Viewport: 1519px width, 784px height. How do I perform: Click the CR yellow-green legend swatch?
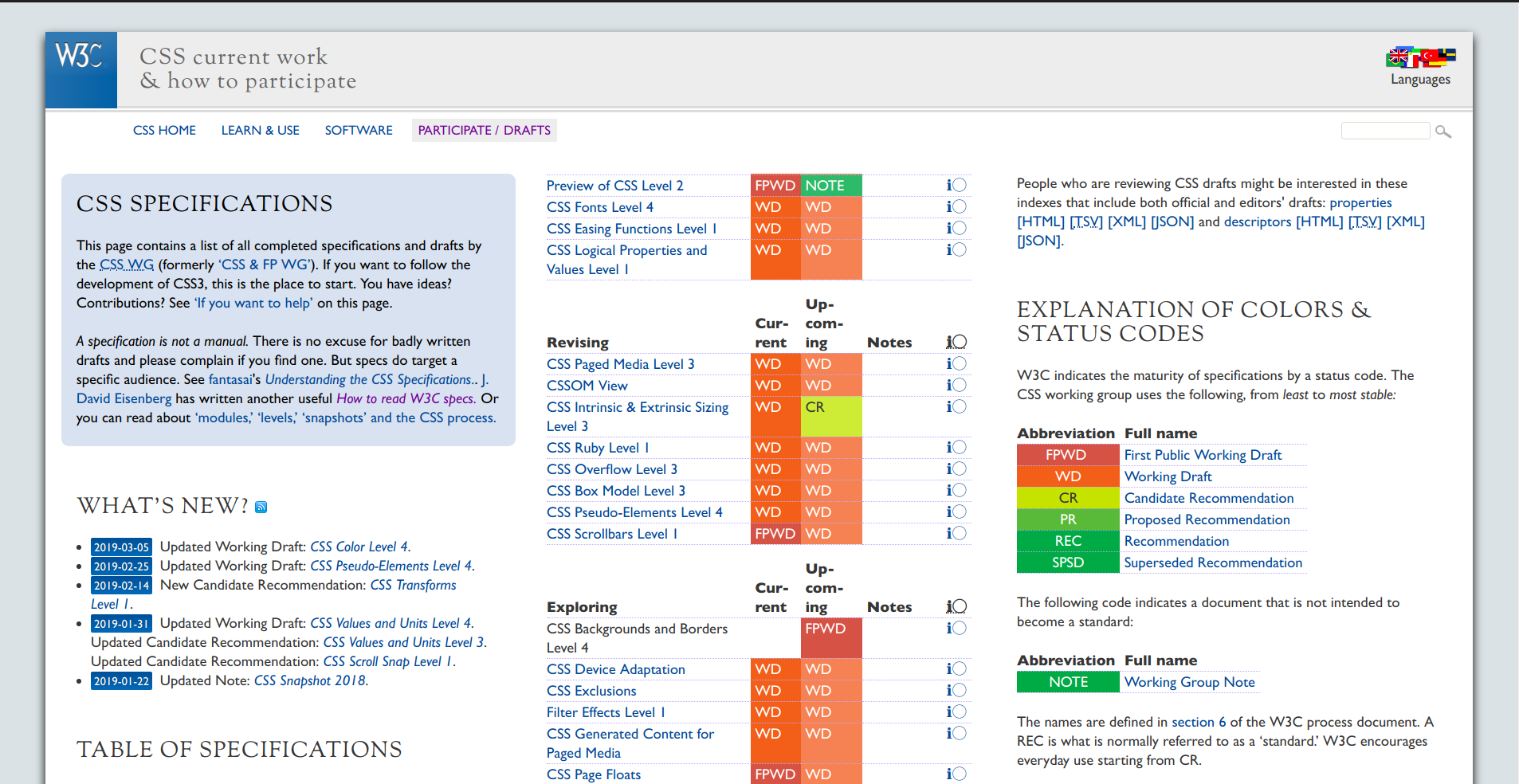(1068, 498)
